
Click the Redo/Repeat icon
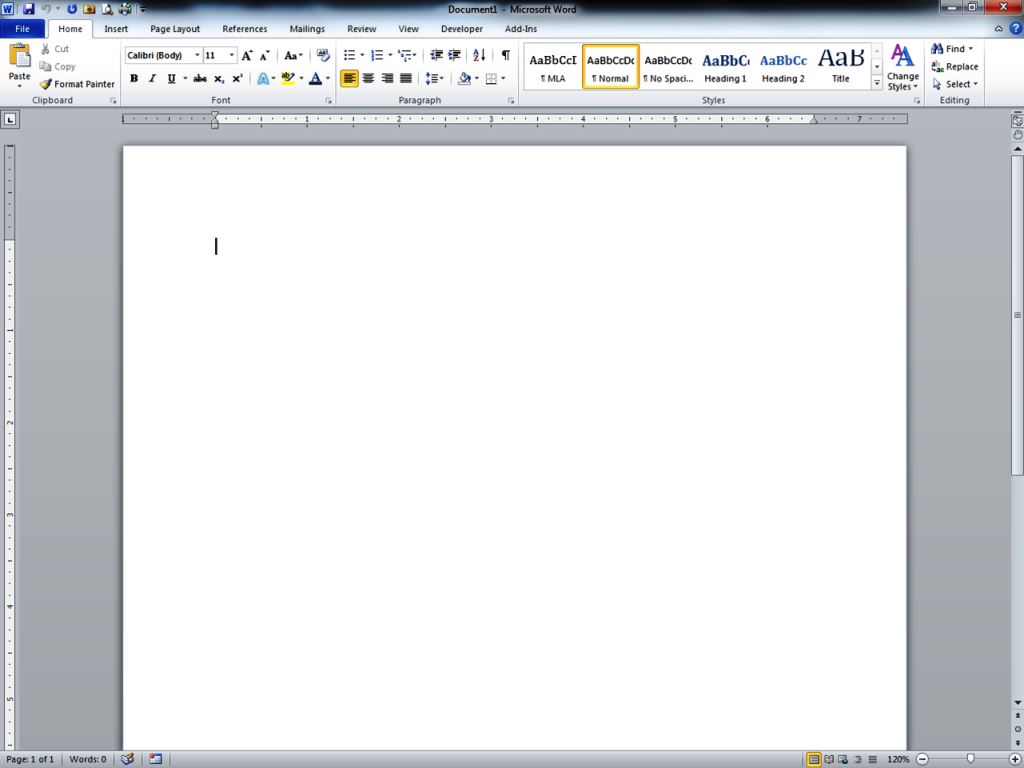72,9
